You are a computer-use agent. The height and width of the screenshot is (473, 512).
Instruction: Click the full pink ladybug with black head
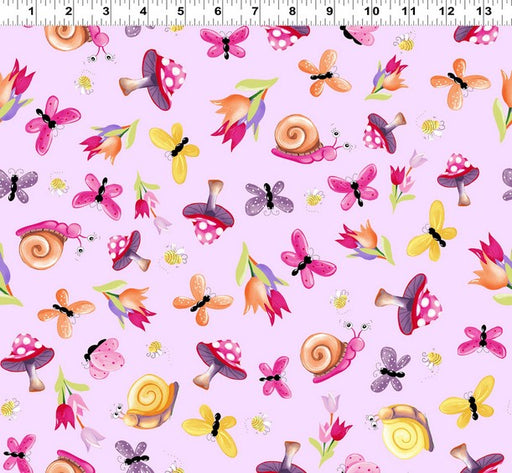[103, 359]
